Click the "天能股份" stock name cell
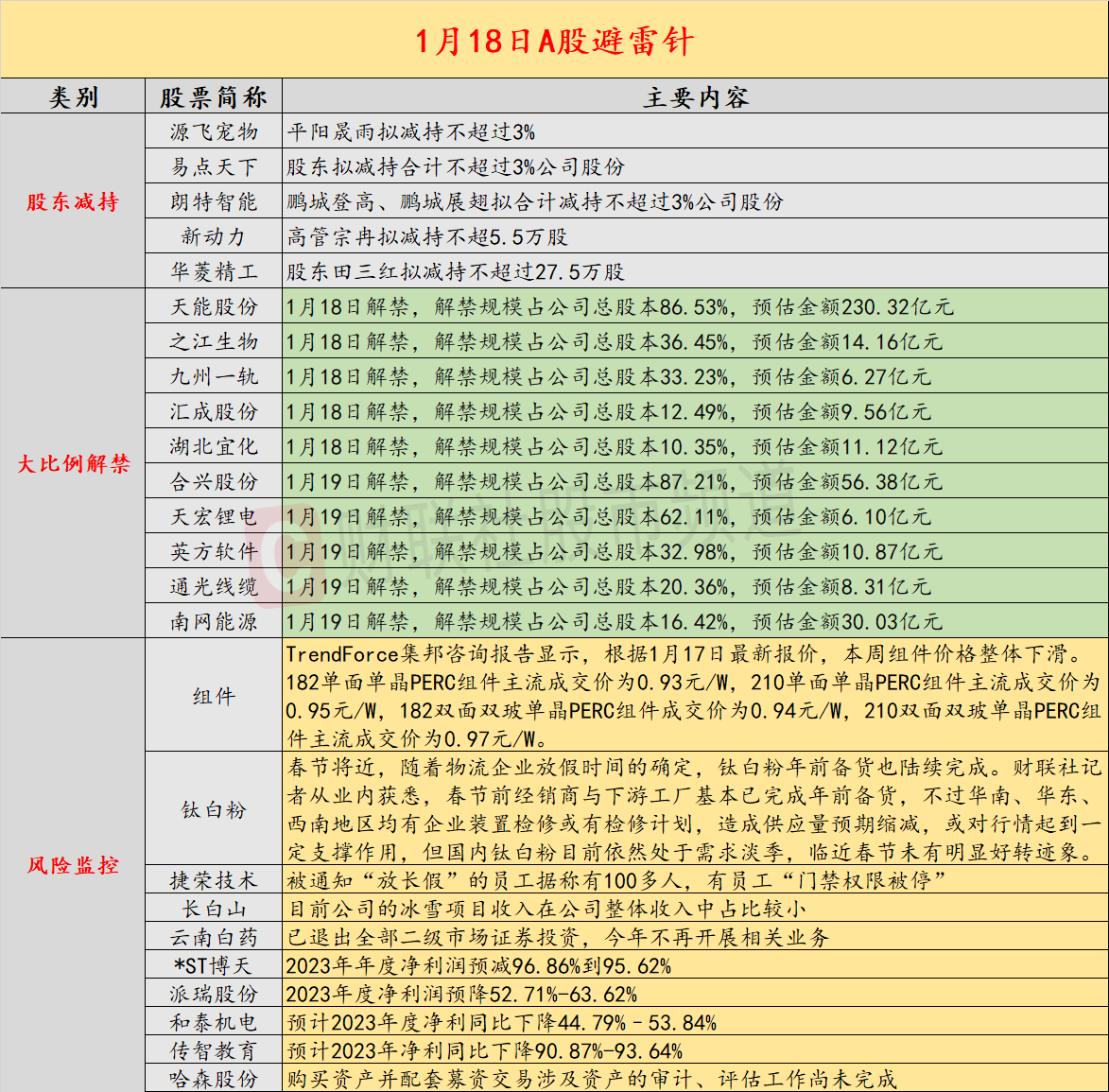This screenshot has width=1109, height=1092. [x=214, y=306]
